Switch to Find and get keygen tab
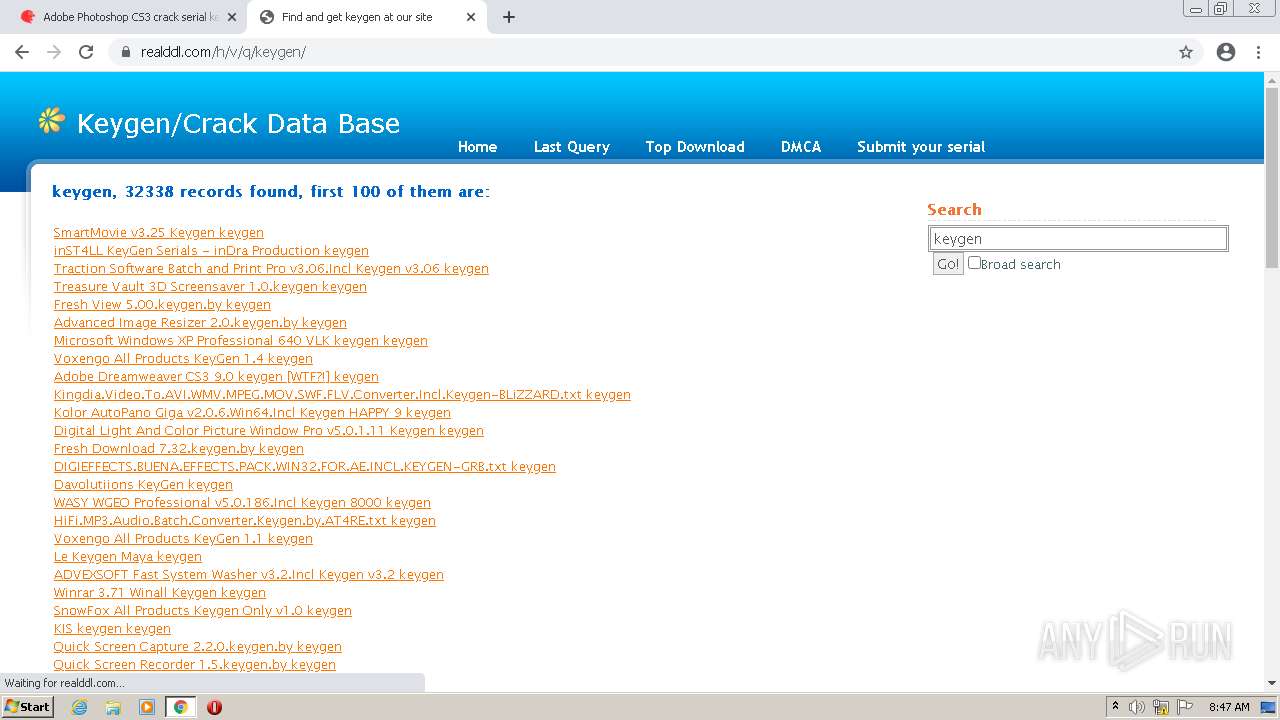Screen dimensions: 1280x720 367,17
